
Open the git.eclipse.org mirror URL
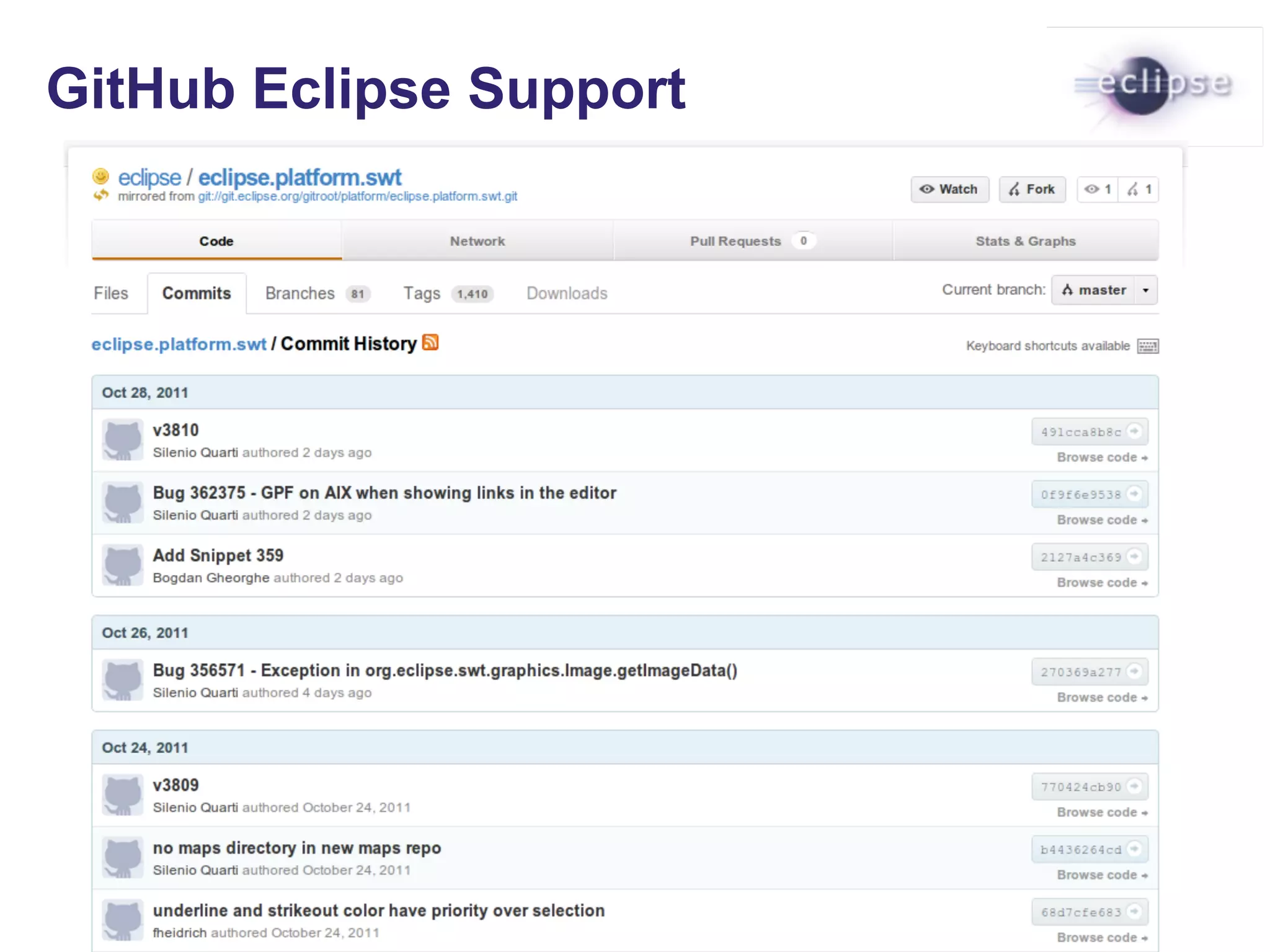click(357, 196)
